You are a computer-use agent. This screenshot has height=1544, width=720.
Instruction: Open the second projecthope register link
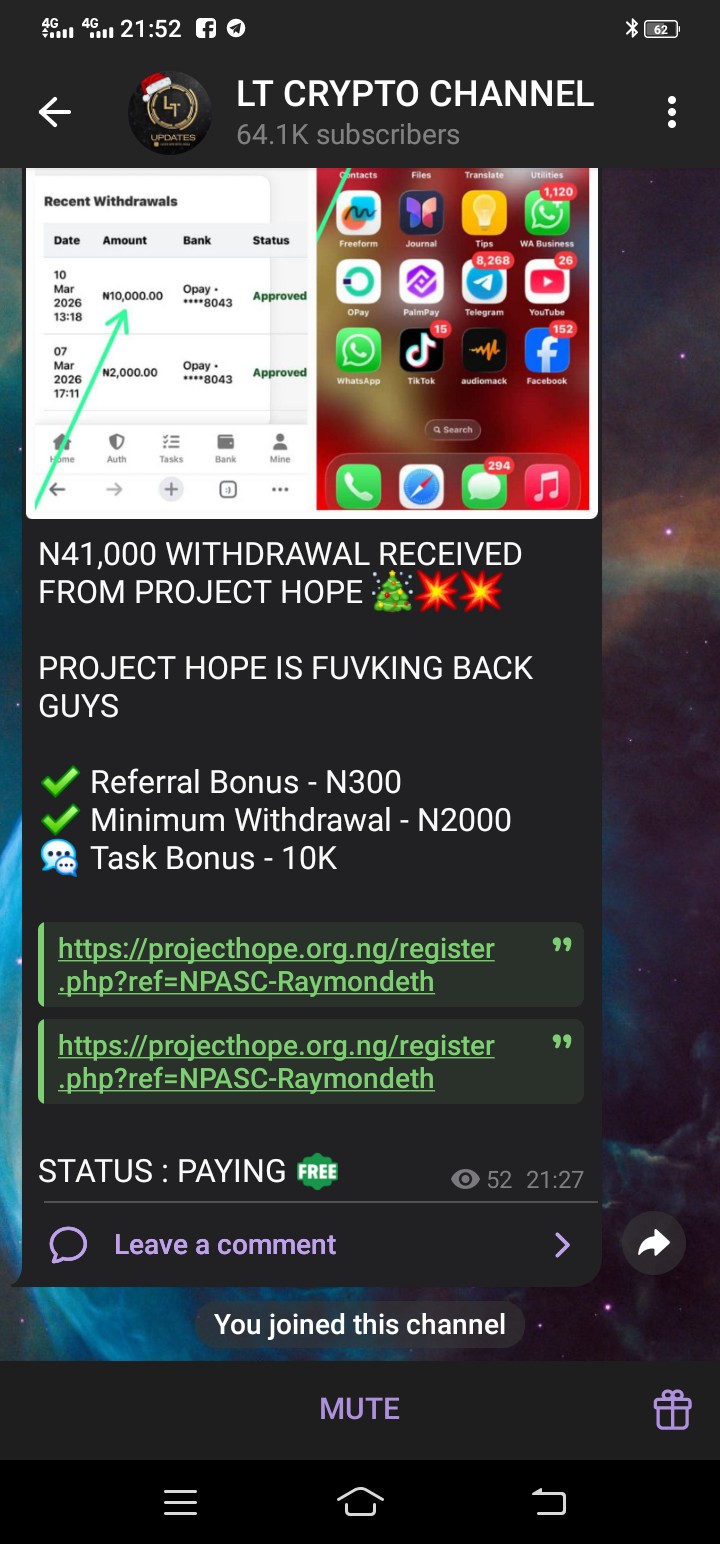[x=276, y=1062]
